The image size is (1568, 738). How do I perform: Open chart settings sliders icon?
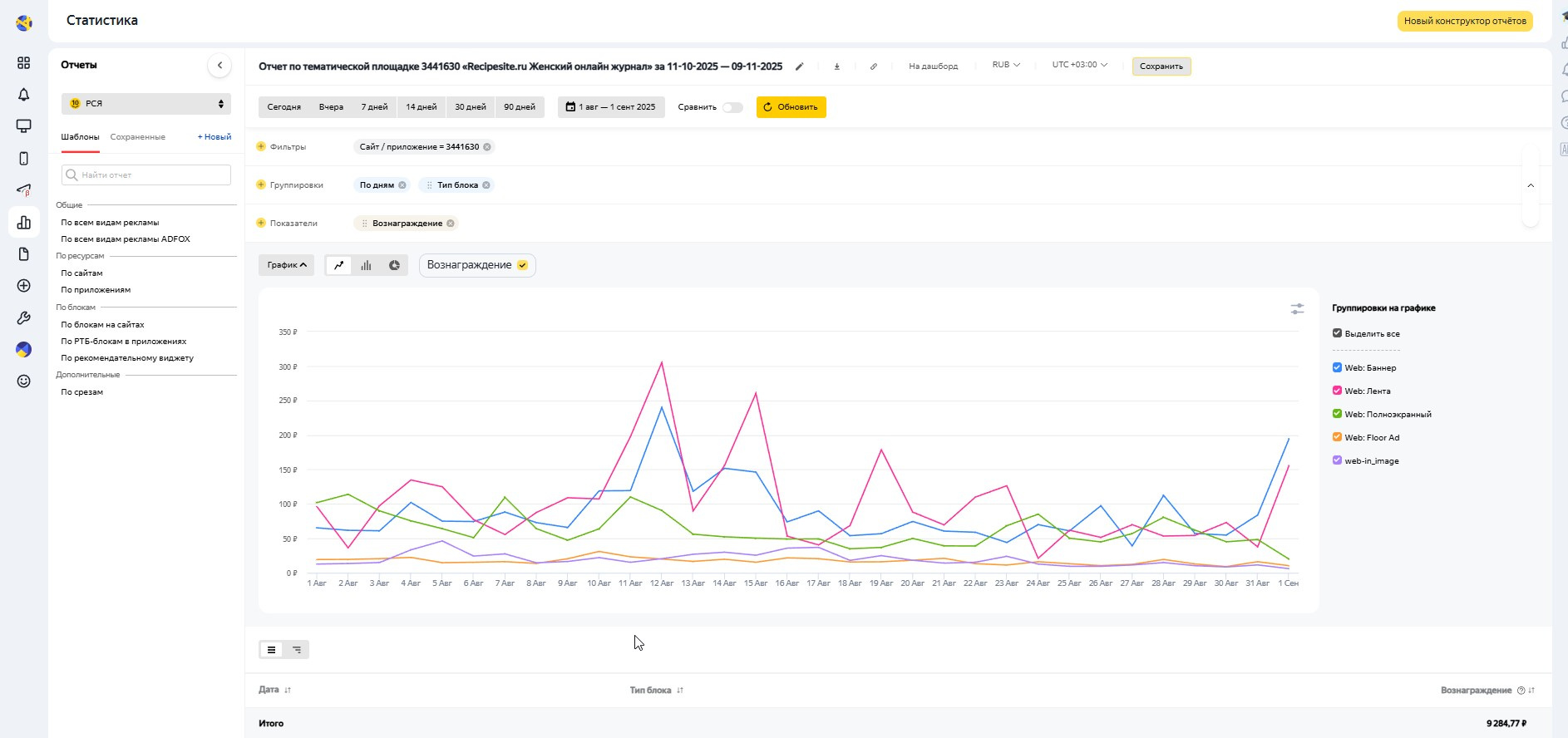(x=1297, y=309)
